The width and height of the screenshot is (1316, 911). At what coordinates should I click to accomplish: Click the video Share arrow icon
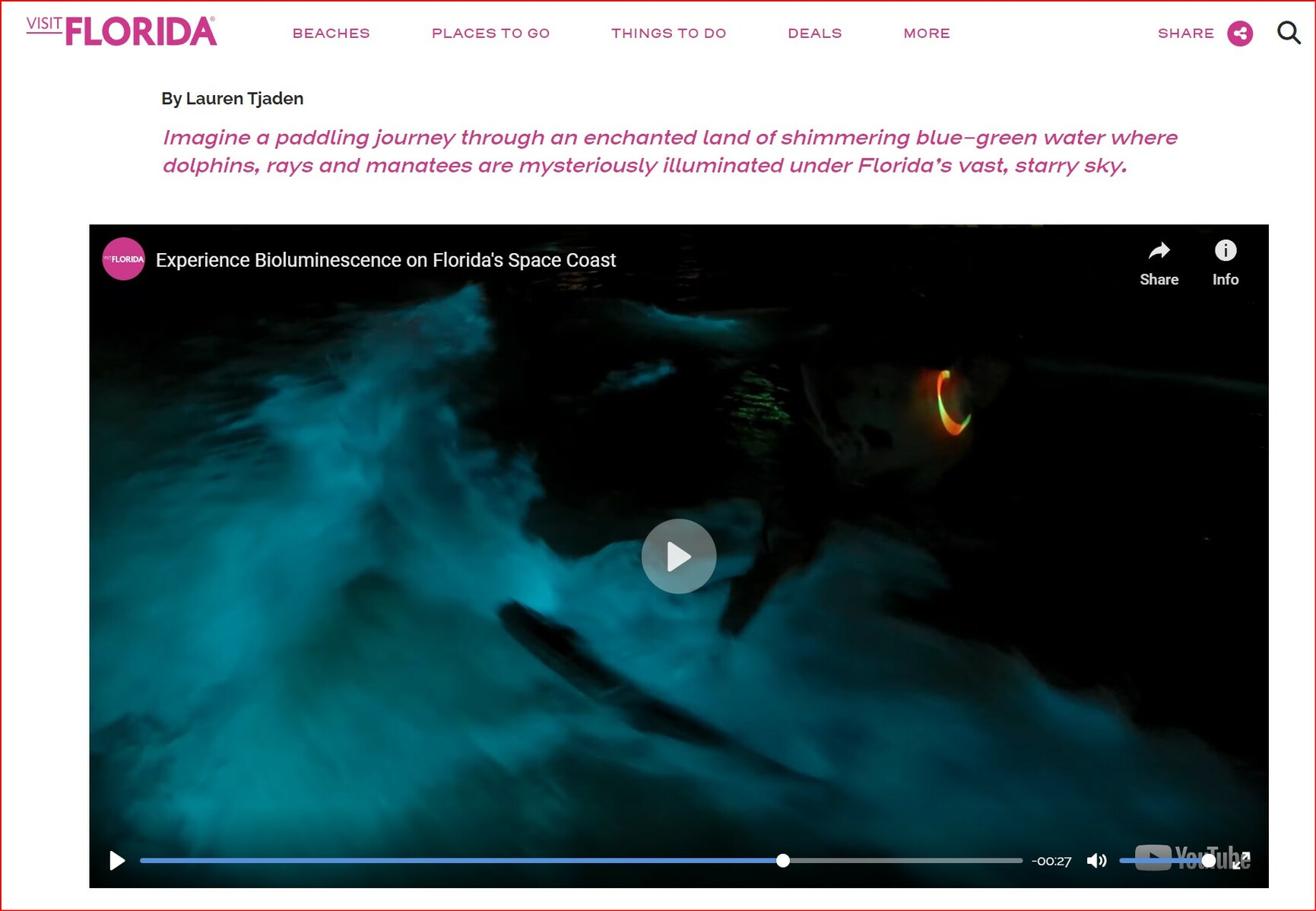click(x=1159, y=251)
